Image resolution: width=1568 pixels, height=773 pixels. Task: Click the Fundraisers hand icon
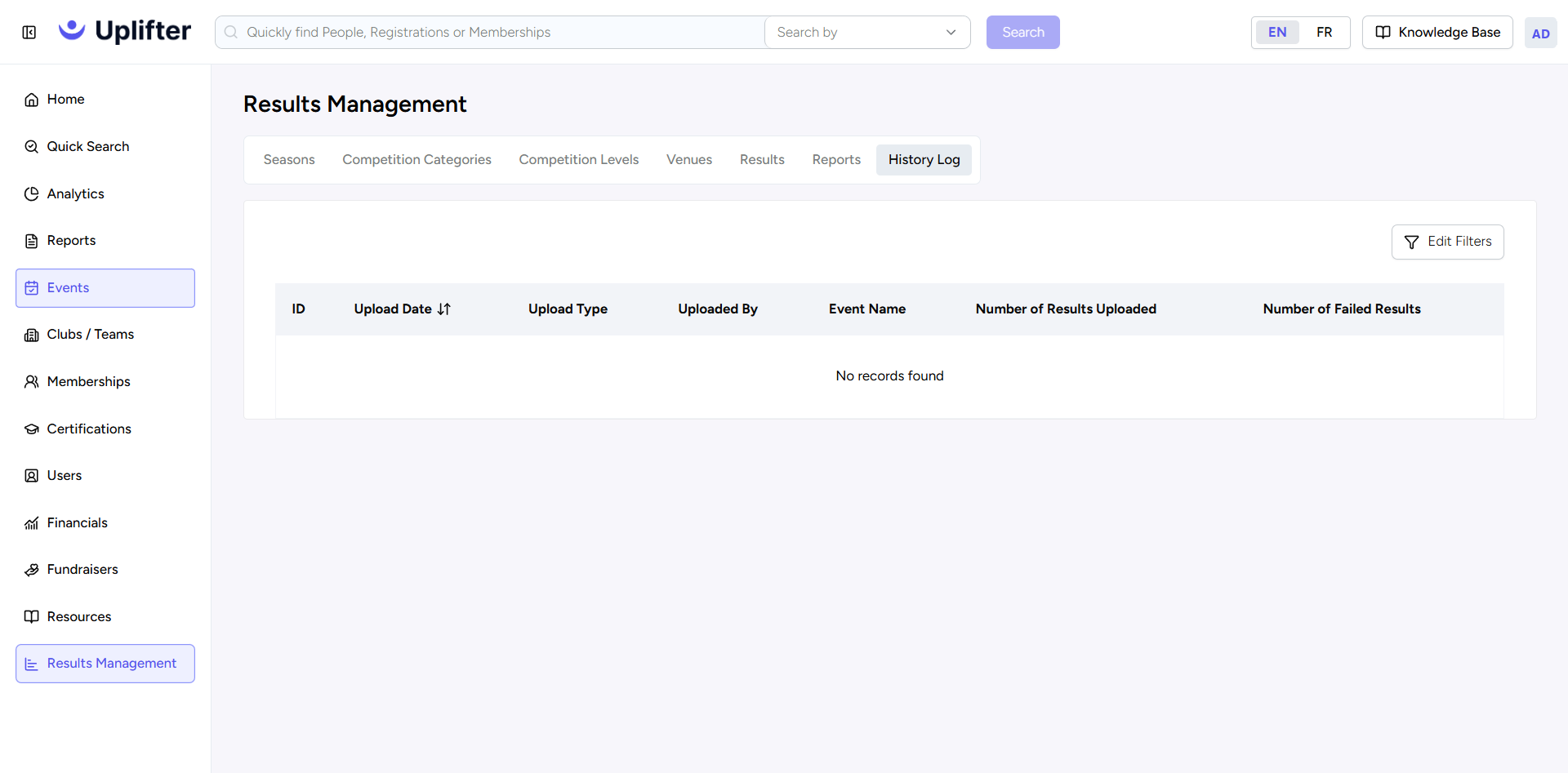pyautogui.click(x=32, y=570)
